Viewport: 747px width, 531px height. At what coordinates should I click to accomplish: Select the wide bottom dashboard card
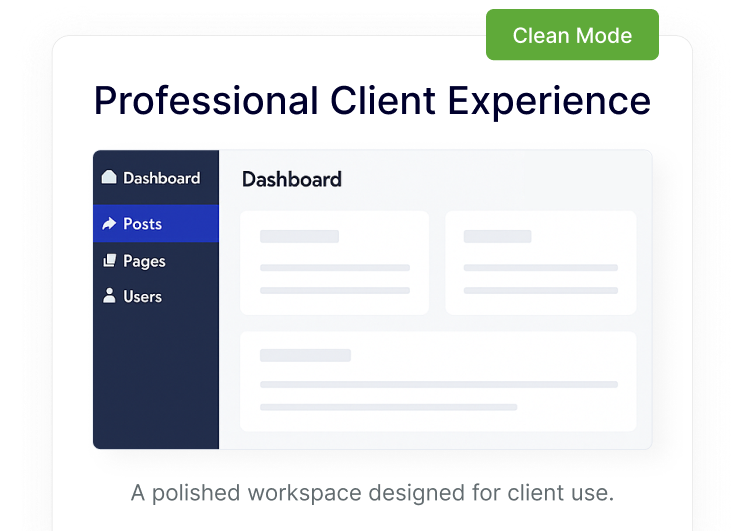point(437,381)
